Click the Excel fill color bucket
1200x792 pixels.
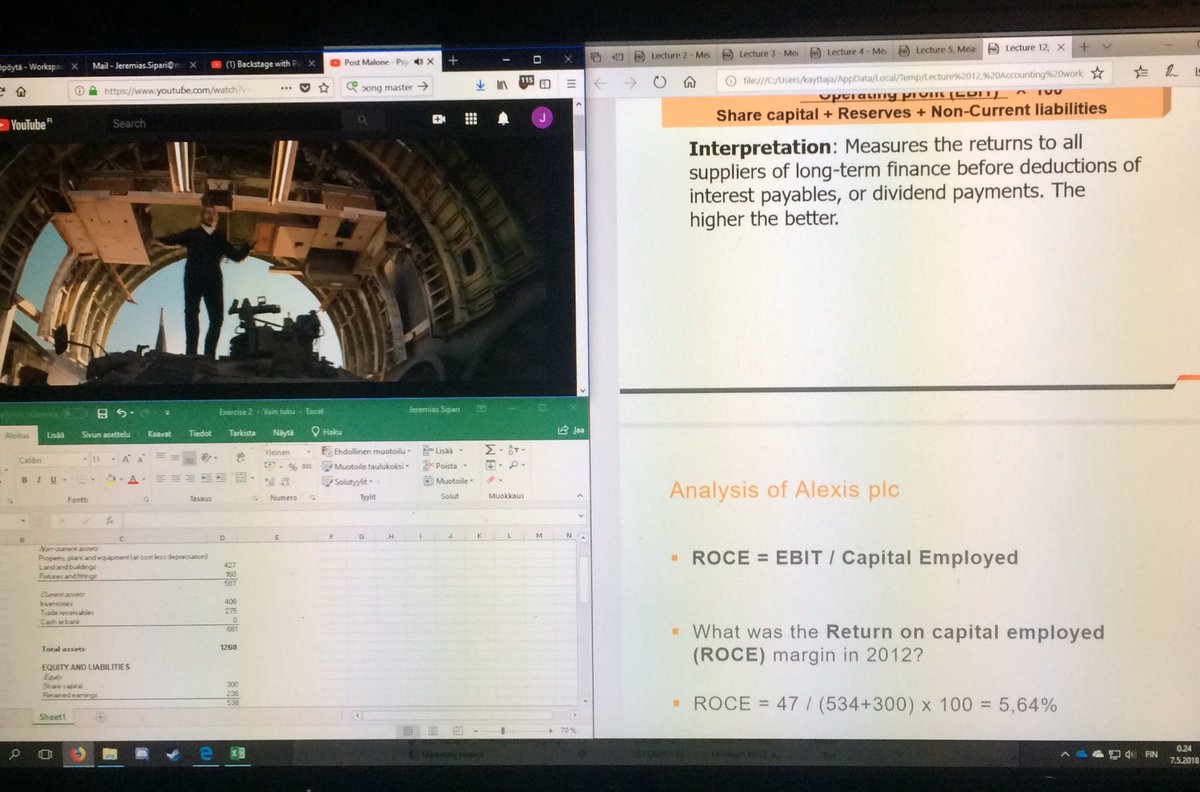[x=111, y=480]
